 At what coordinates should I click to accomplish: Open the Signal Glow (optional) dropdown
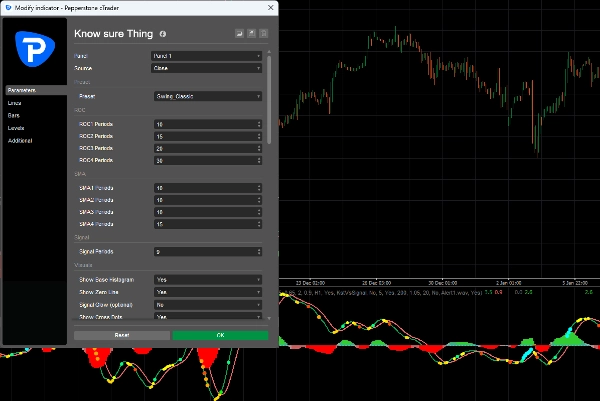coord(208,305)
